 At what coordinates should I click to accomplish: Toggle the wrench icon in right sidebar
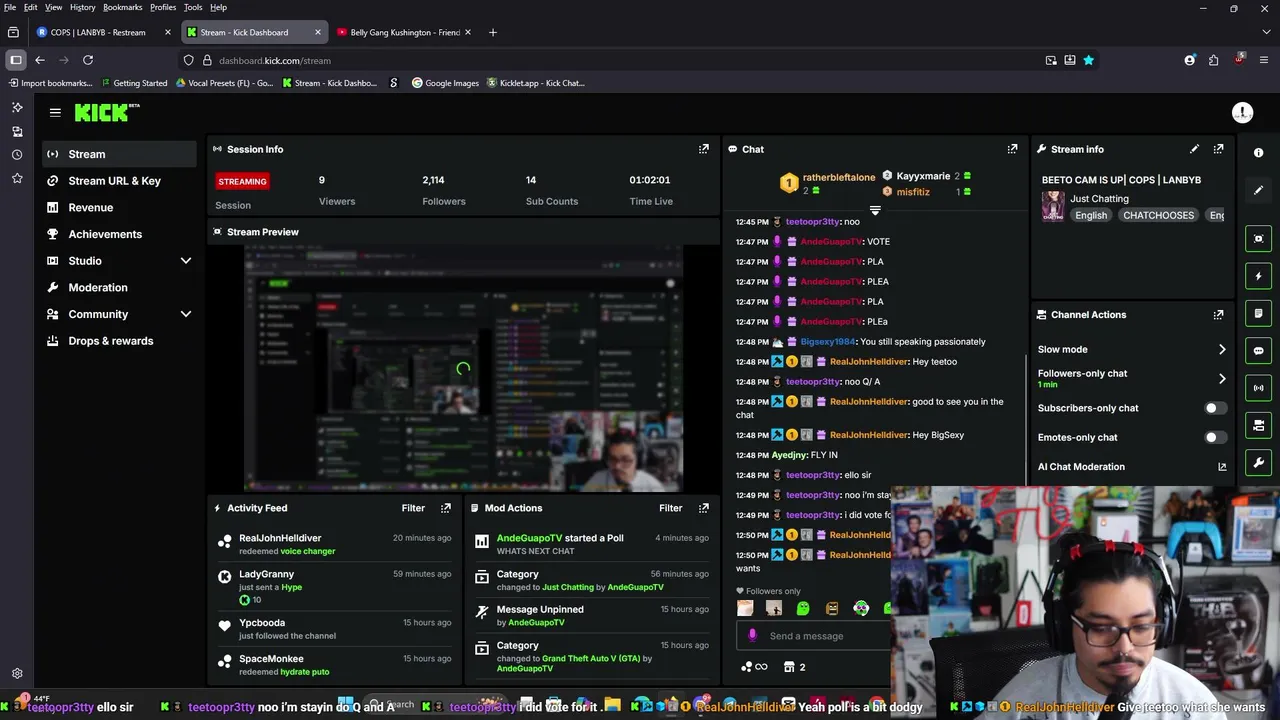click(x=1259, y=462)
